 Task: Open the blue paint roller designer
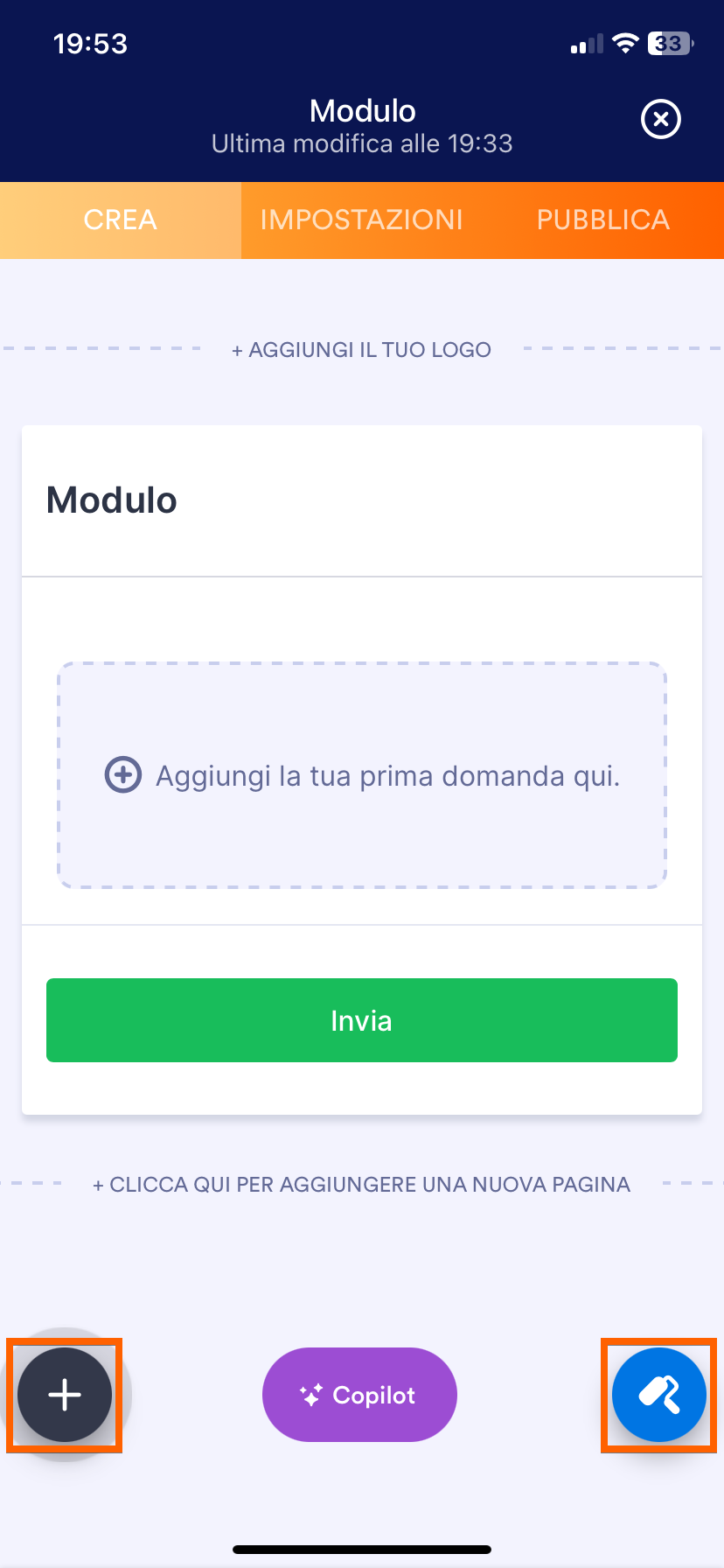[x=658, y=1395]
